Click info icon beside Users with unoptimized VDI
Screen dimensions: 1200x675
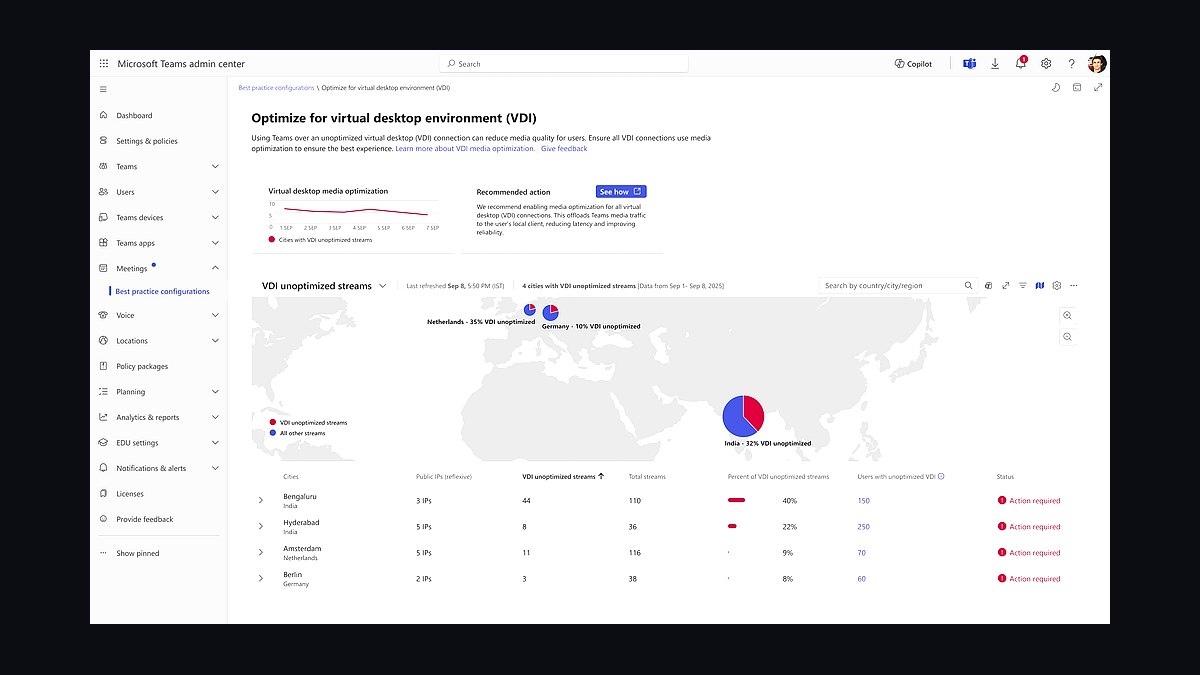point(941,477)
